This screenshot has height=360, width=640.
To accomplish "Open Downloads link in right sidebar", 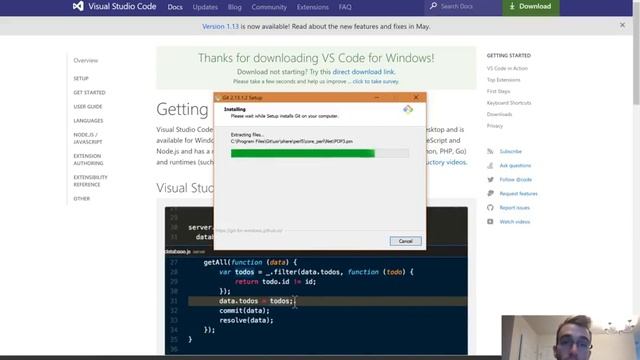I will coord(499,114).
